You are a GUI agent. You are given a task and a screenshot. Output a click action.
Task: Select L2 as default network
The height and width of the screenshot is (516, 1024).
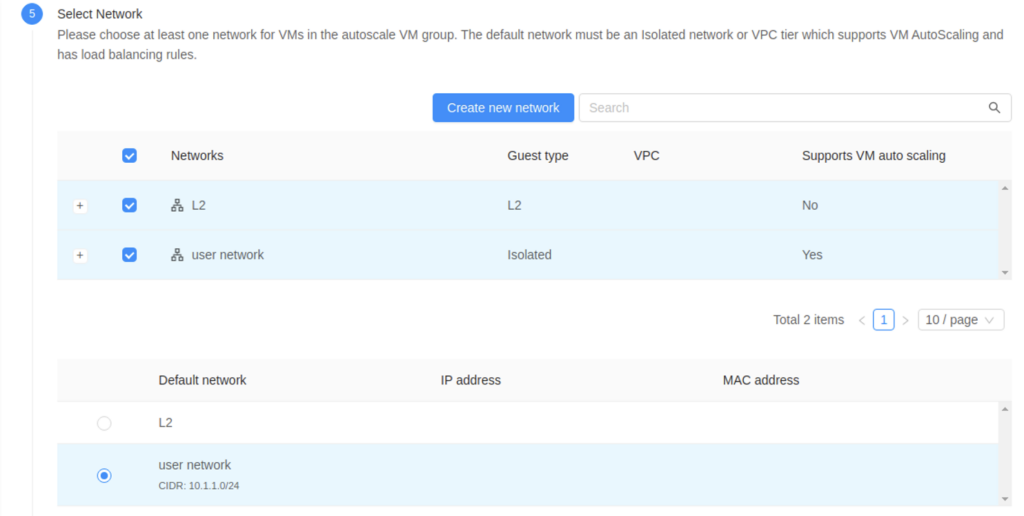click(x=104, y=424)
